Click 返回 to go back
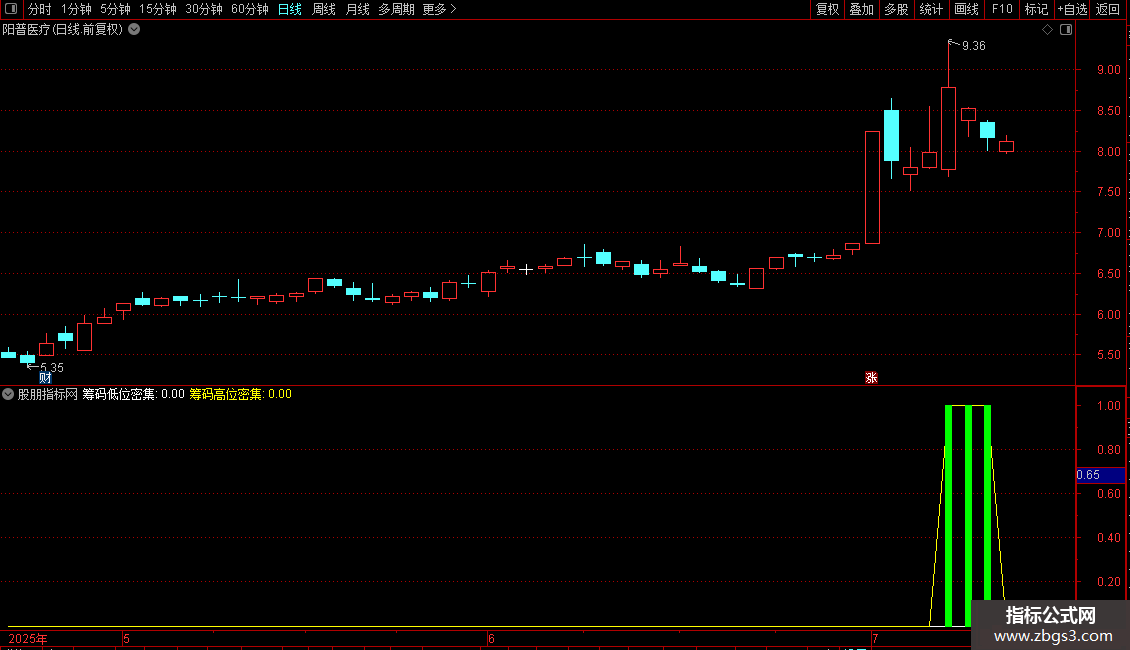This screenshot has height=650, width=1130. coord(1108,9)
